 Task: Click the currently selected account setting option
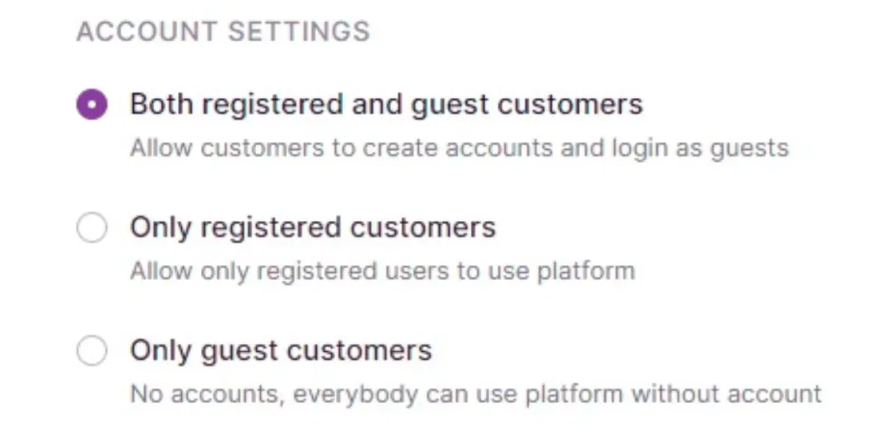click(92, 105)
